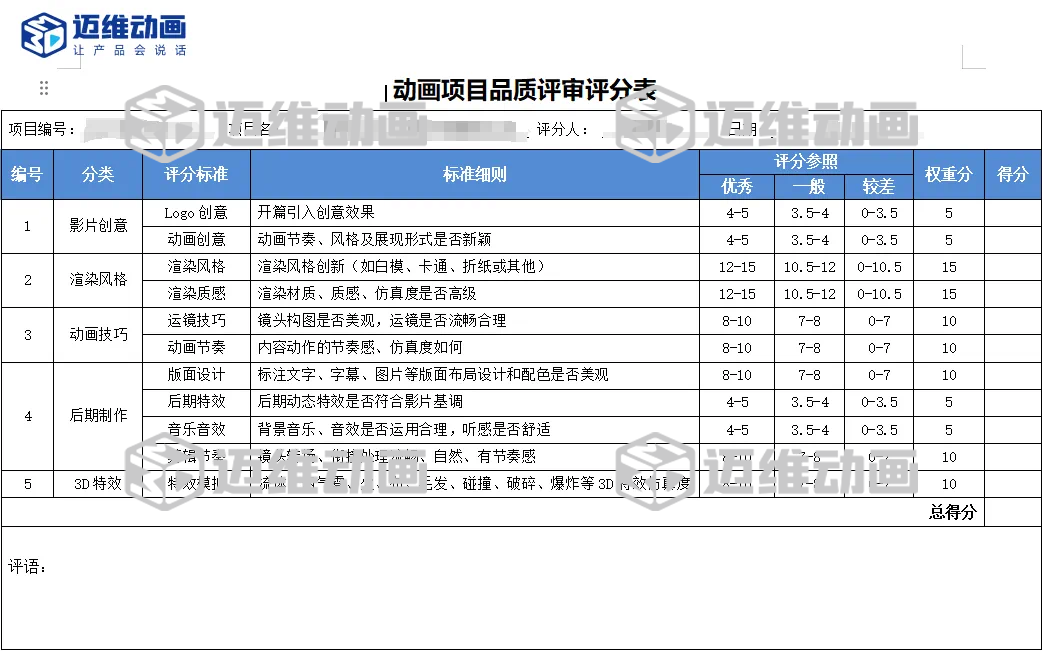Click the 权重分 column header
Image resolution: width=1042 pixels, height=651 pixels.
tap(948, 174)
